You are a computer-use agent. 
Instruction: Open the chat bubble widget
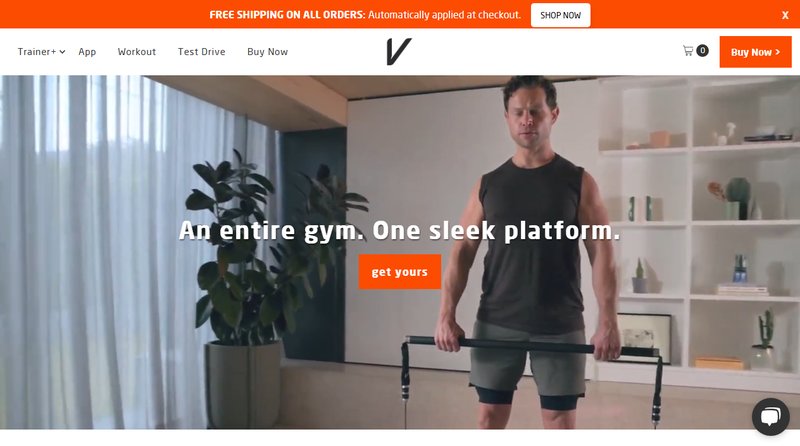tap(770, 416)
